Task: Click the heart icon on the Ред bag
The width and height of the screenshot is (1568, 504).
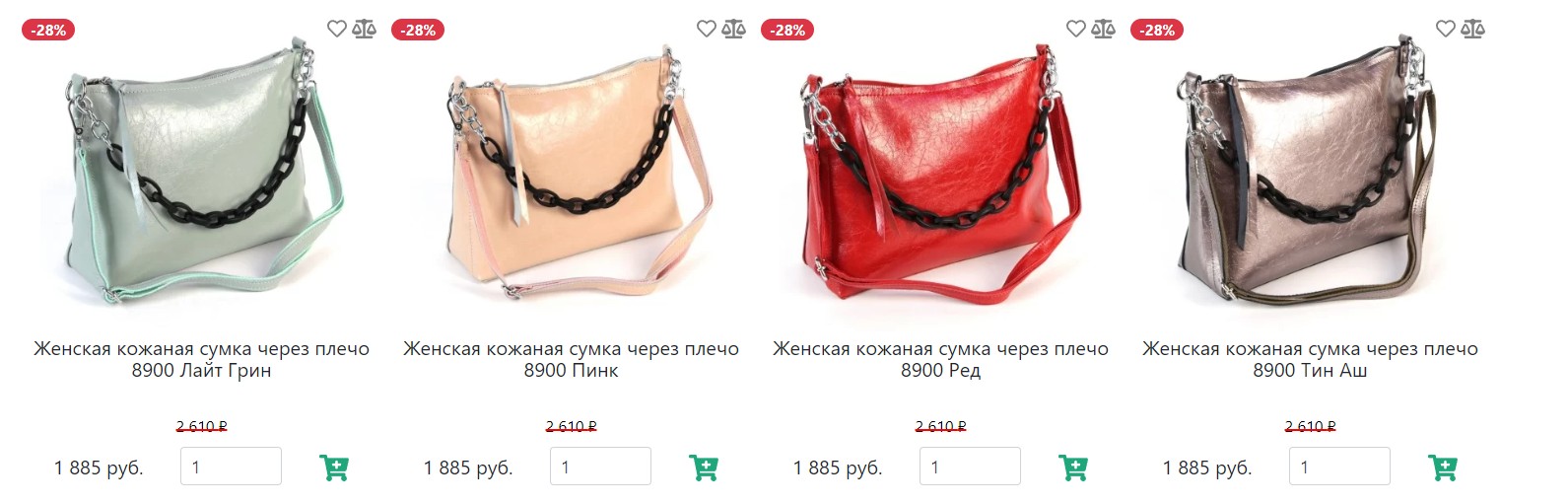Action: (x=1076, y=29)
